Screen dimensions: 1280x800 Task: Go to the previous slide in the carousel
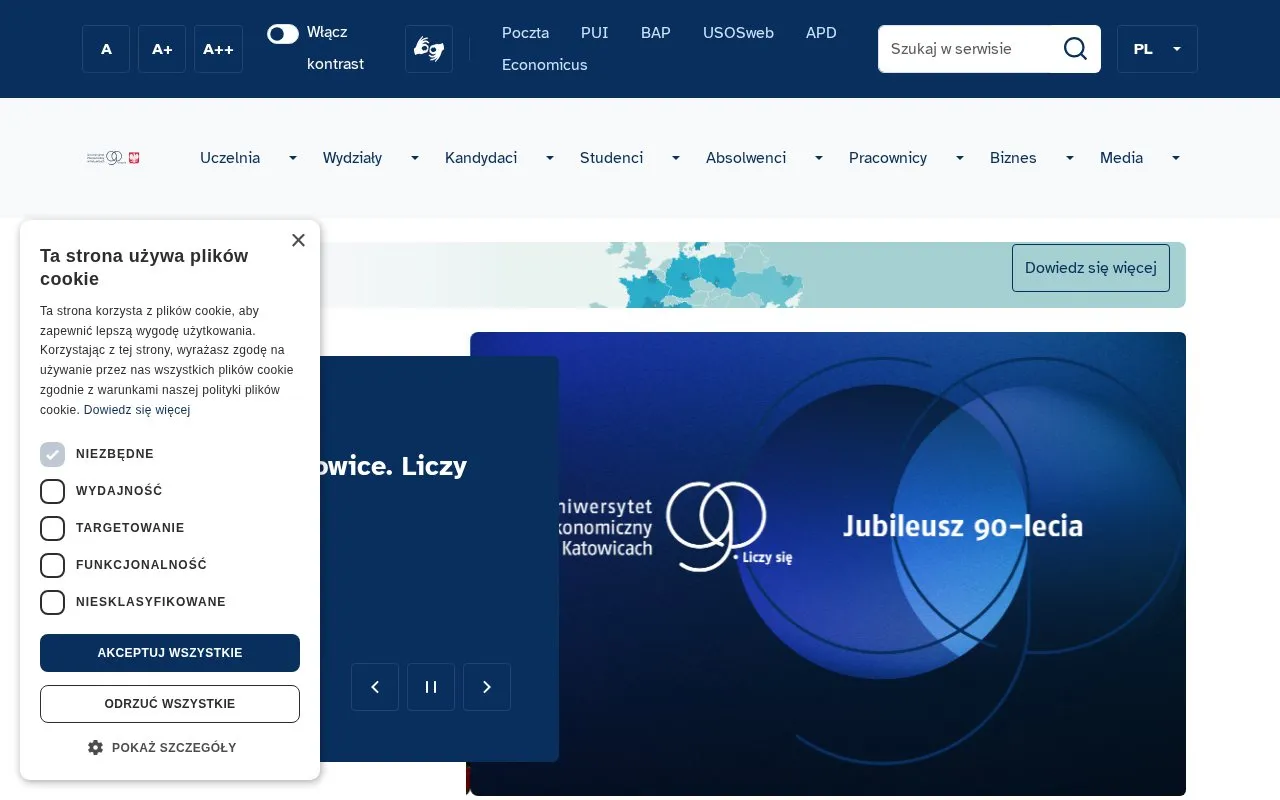375,687
